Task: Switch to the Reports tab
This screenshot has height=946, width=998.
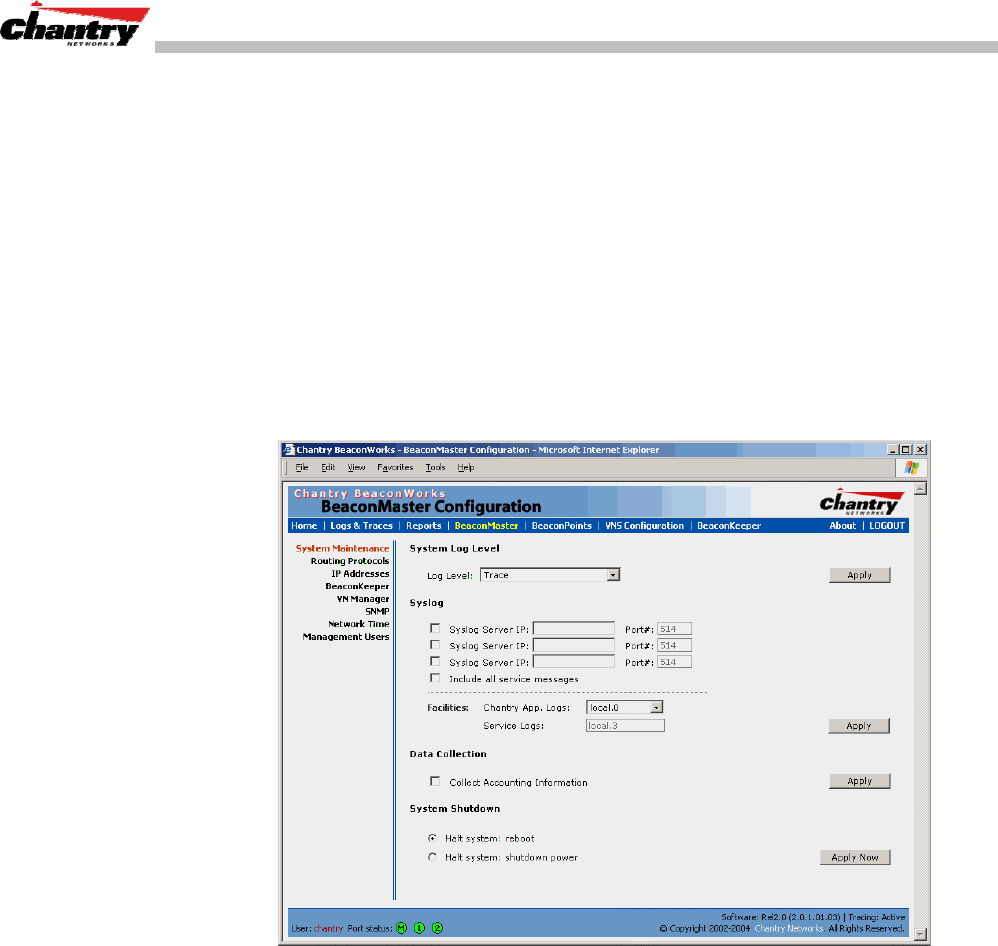Action: pos(424,526)
